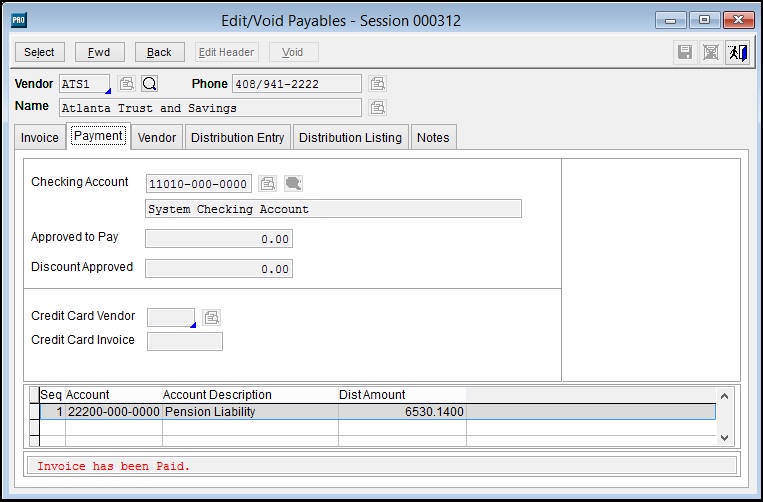Click the search icon beside Checking Account

(293, 183)
